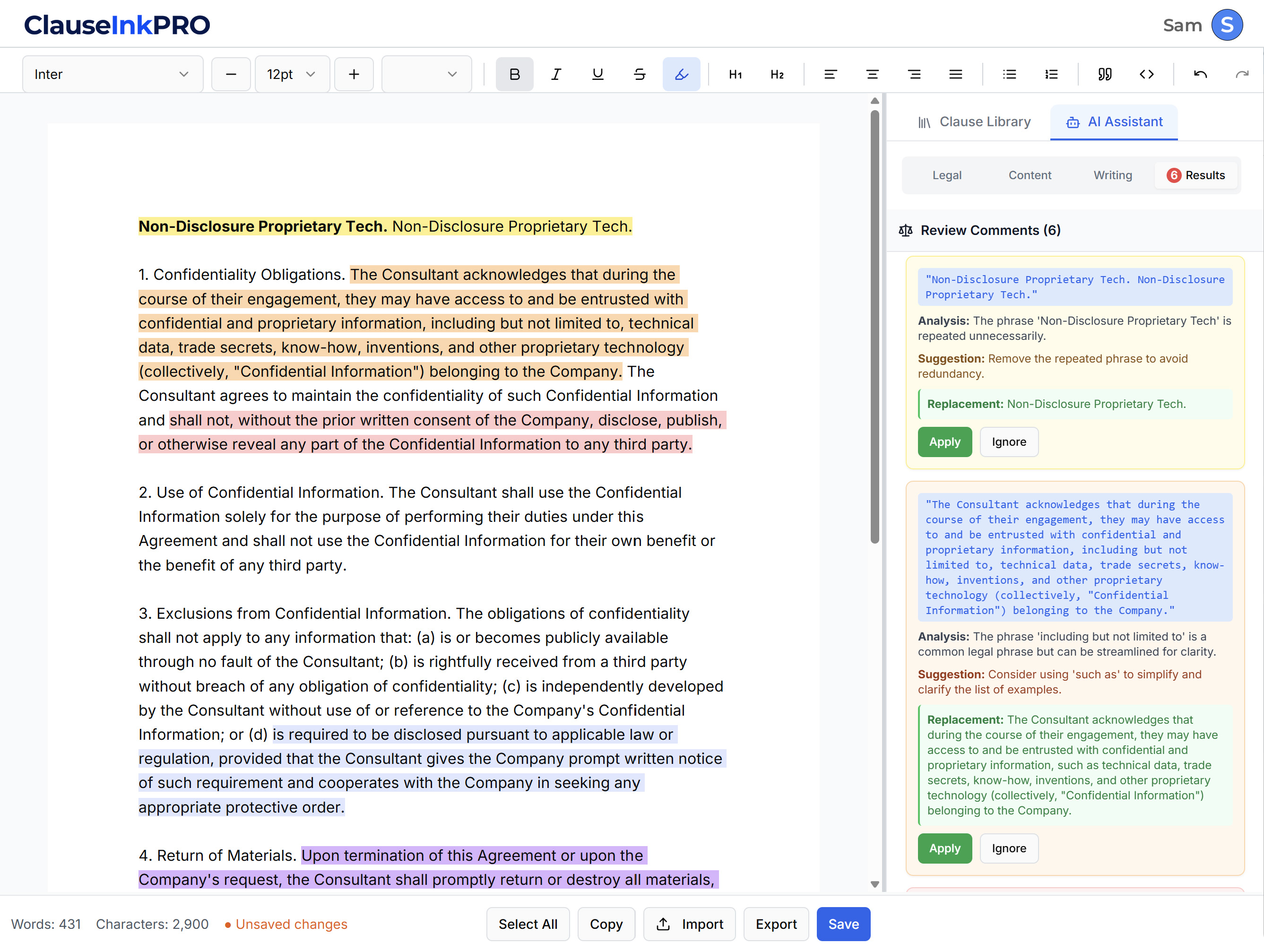Center-align text using the alignment icon
1264x952 pixels.
point(873,74)
